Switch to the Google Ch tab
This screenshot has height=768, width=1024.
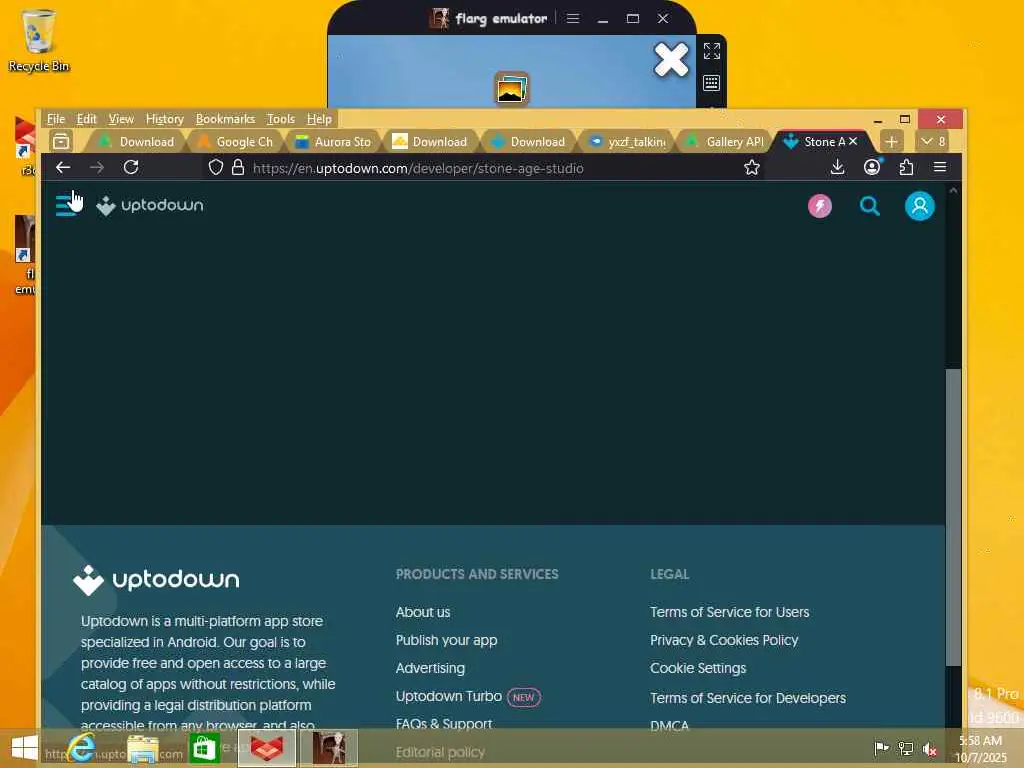(x=236, y=142)
